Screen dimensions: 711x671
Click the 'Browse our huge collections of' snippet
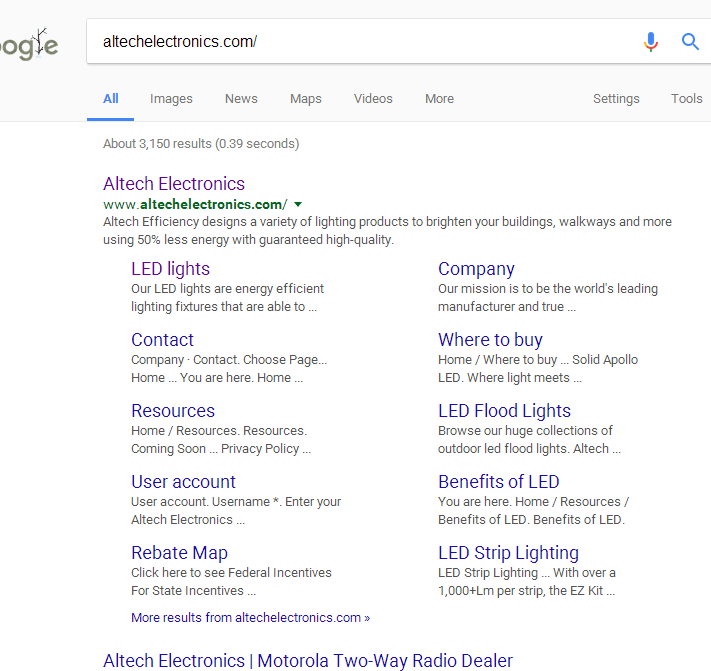click(x=529, y=439)
